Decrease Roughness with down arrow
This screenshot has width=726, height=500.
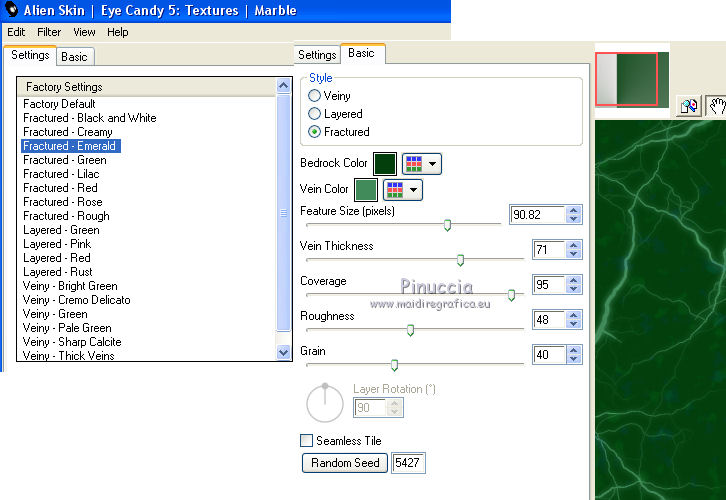coord(574,324)
